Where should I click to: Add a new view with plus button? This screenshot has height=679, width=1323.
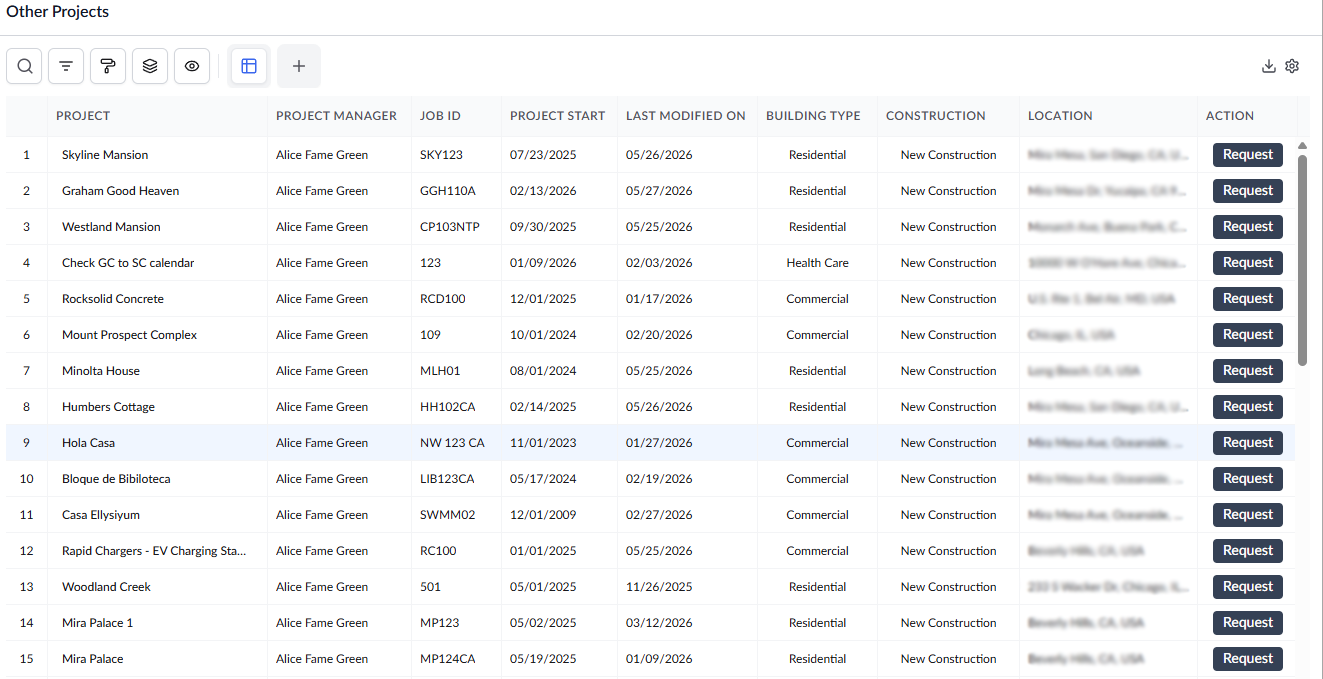point(299,66)
